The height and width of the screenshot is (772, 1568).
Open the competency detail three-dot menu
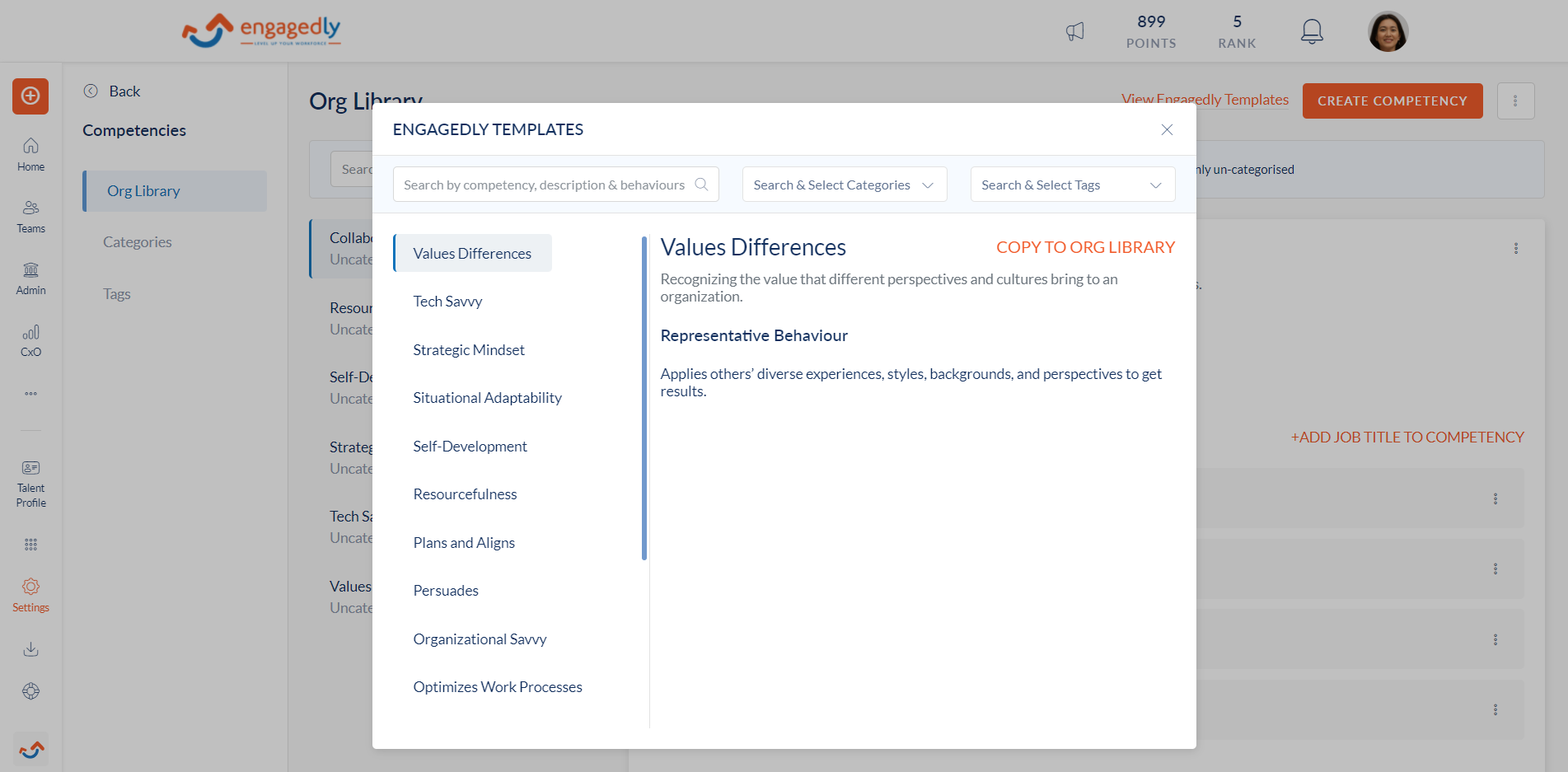[1515, 248]
